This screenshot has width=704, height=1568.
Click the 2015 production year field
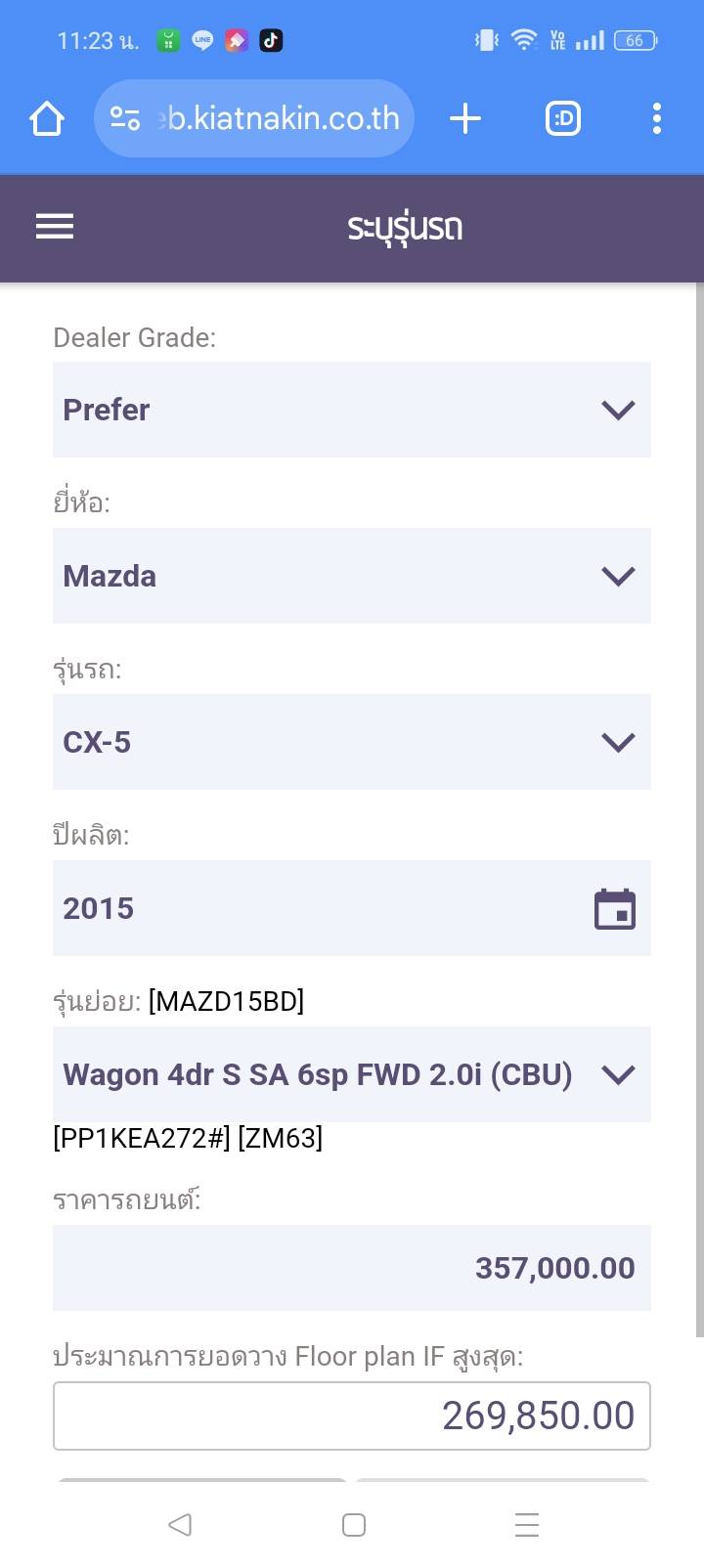point(313,908)
